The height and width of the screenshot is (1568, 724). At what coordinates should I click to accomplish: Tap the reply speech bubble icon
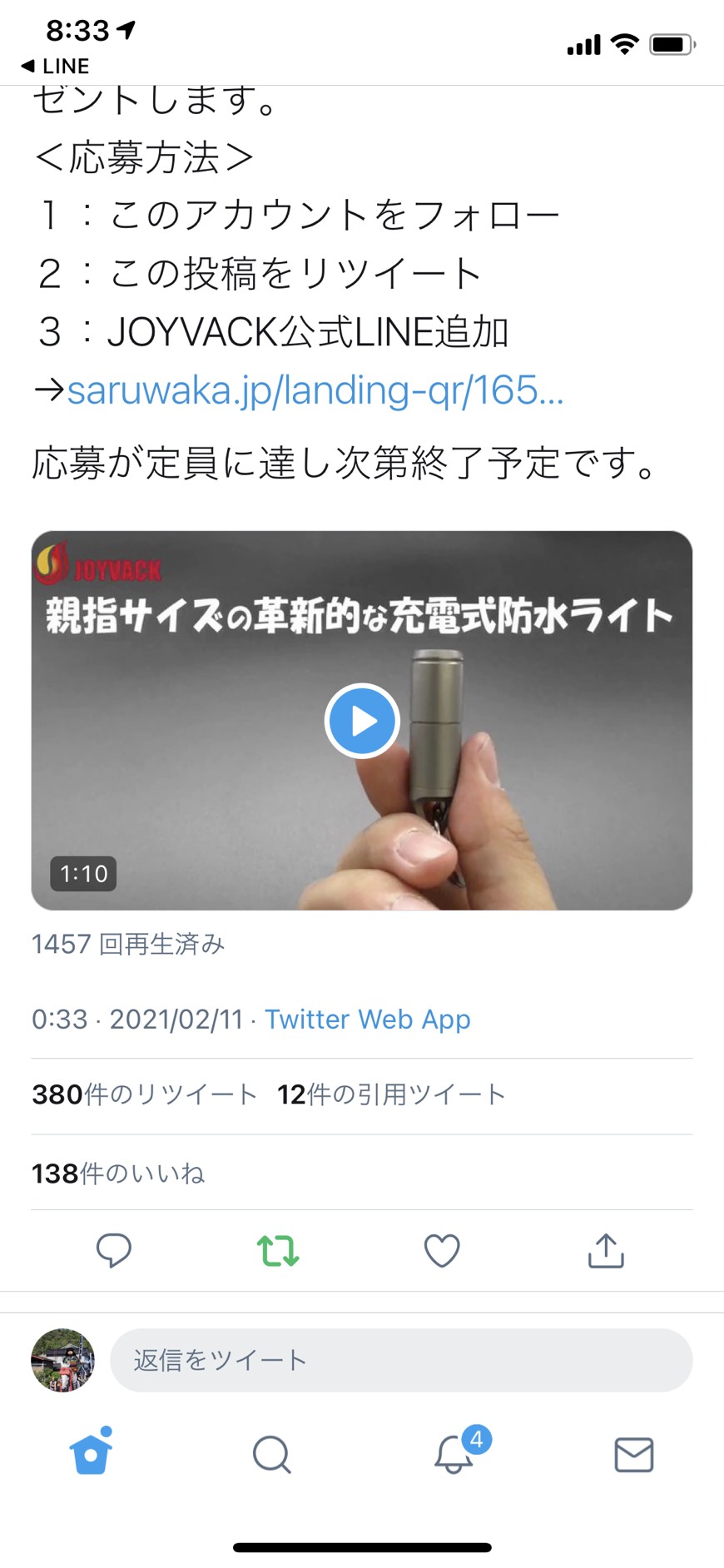click(114, 1250)
